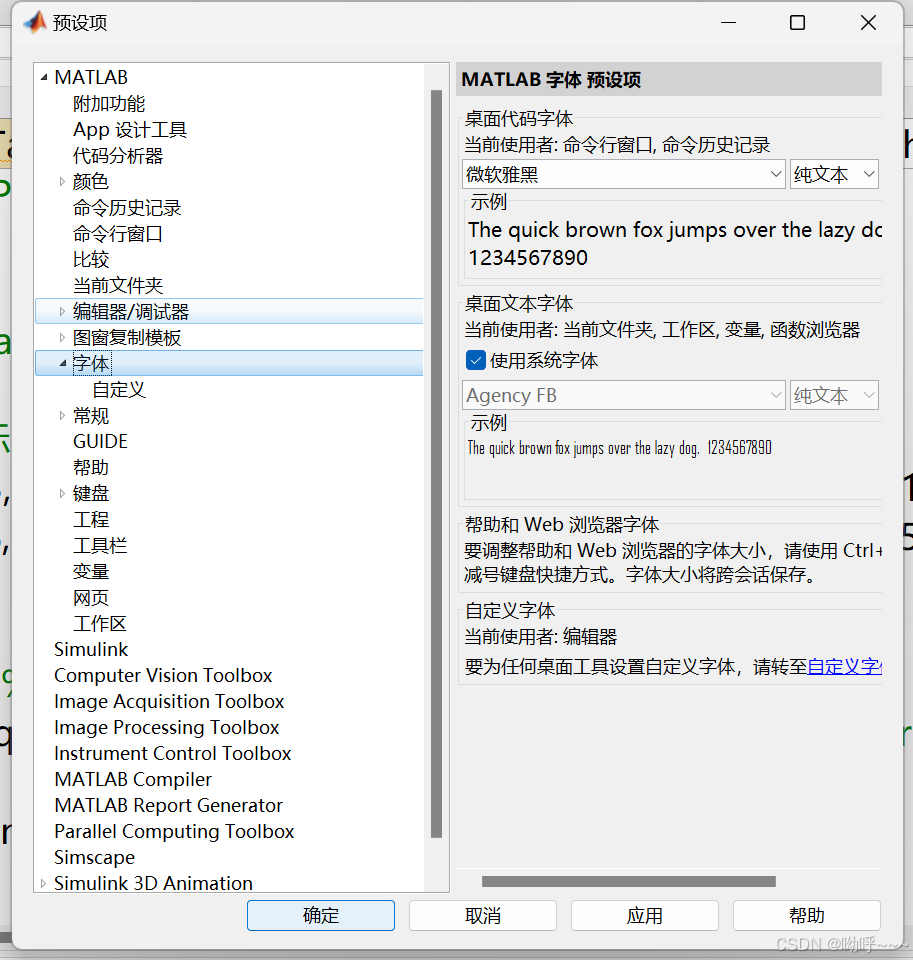Click the 确定 button
913x960 pixels.
[321, 916]
